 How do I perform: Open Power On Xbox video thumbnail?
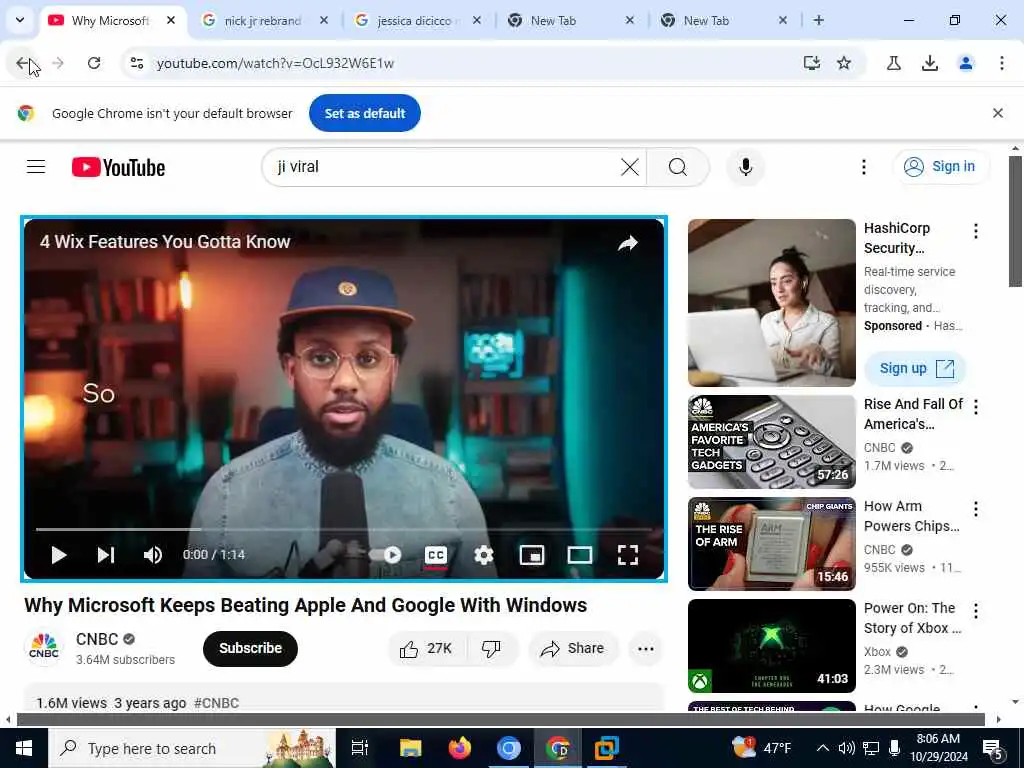click(x=771, y=646)
